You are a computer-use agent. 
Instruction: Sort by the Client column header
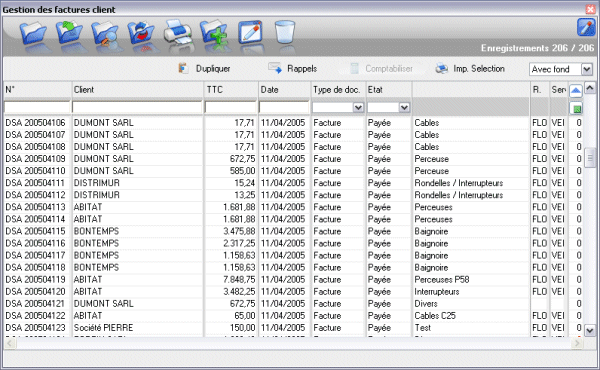click(x=137, y=90)
